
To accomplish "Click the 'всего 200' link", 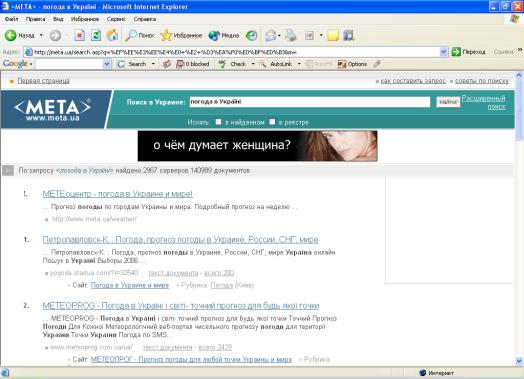I will coord(219,273).
